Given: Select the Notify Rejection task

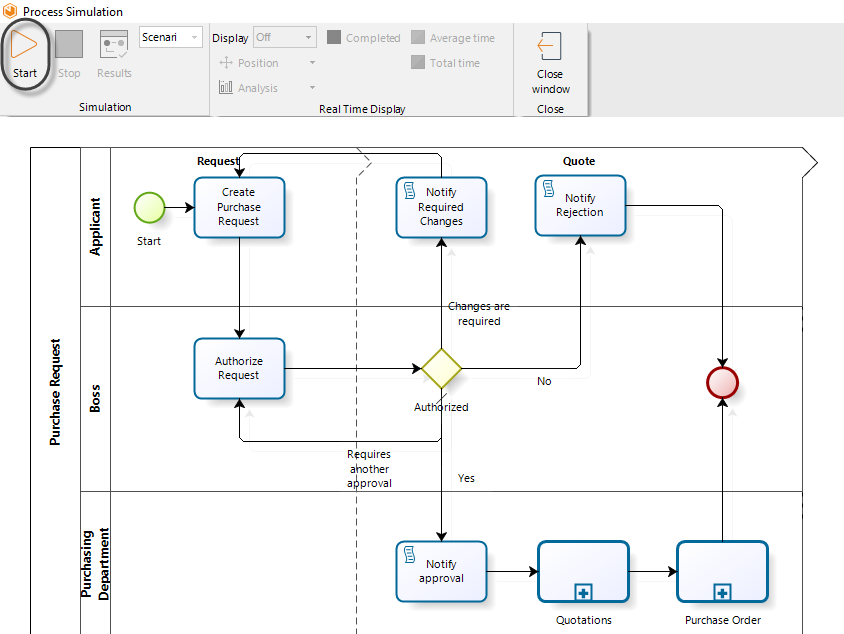Looking at the screenshot, I should pos(580,205).
